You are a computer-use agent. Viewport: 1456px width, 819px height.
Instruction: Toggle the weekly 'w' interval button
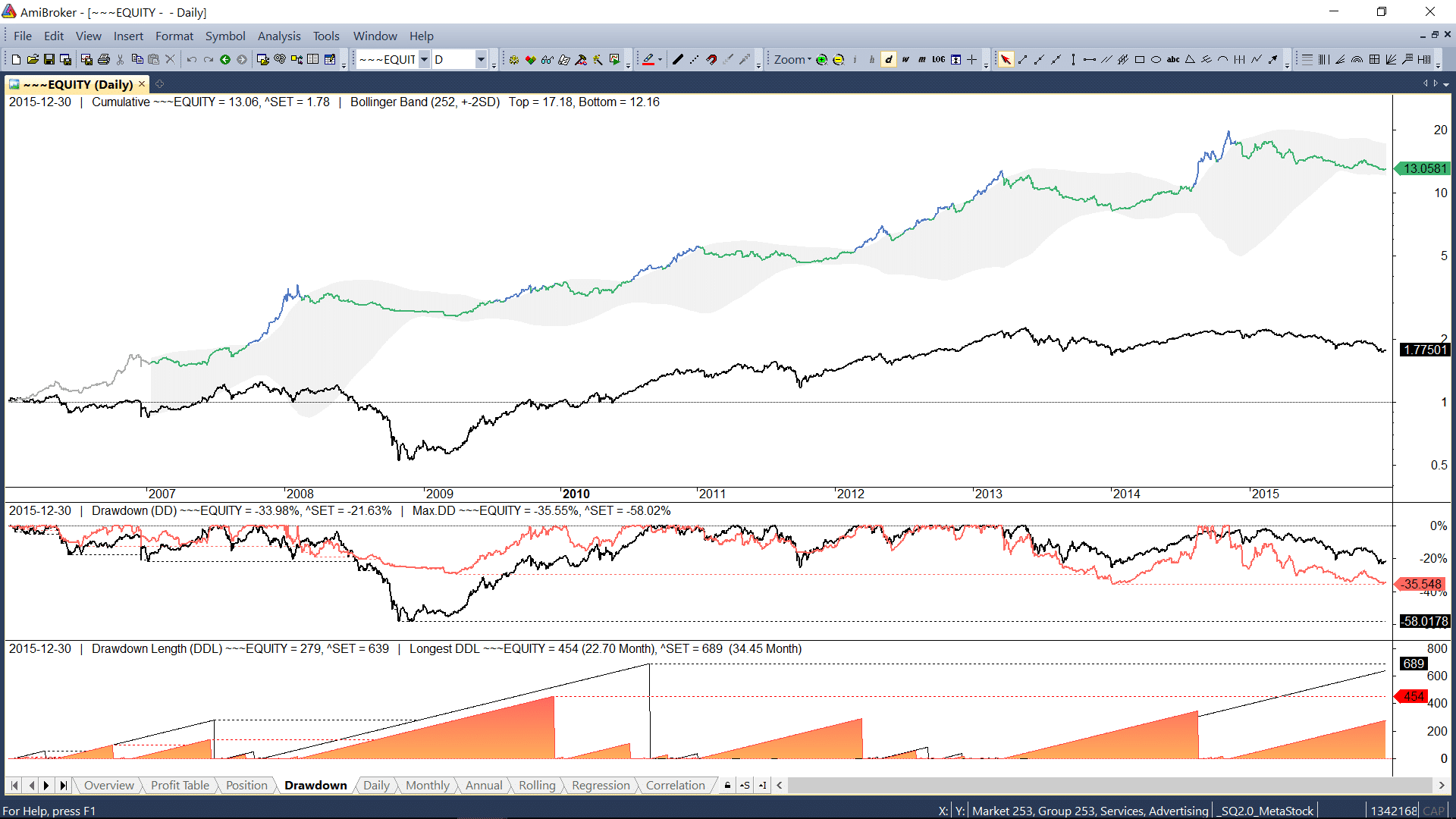905,59
